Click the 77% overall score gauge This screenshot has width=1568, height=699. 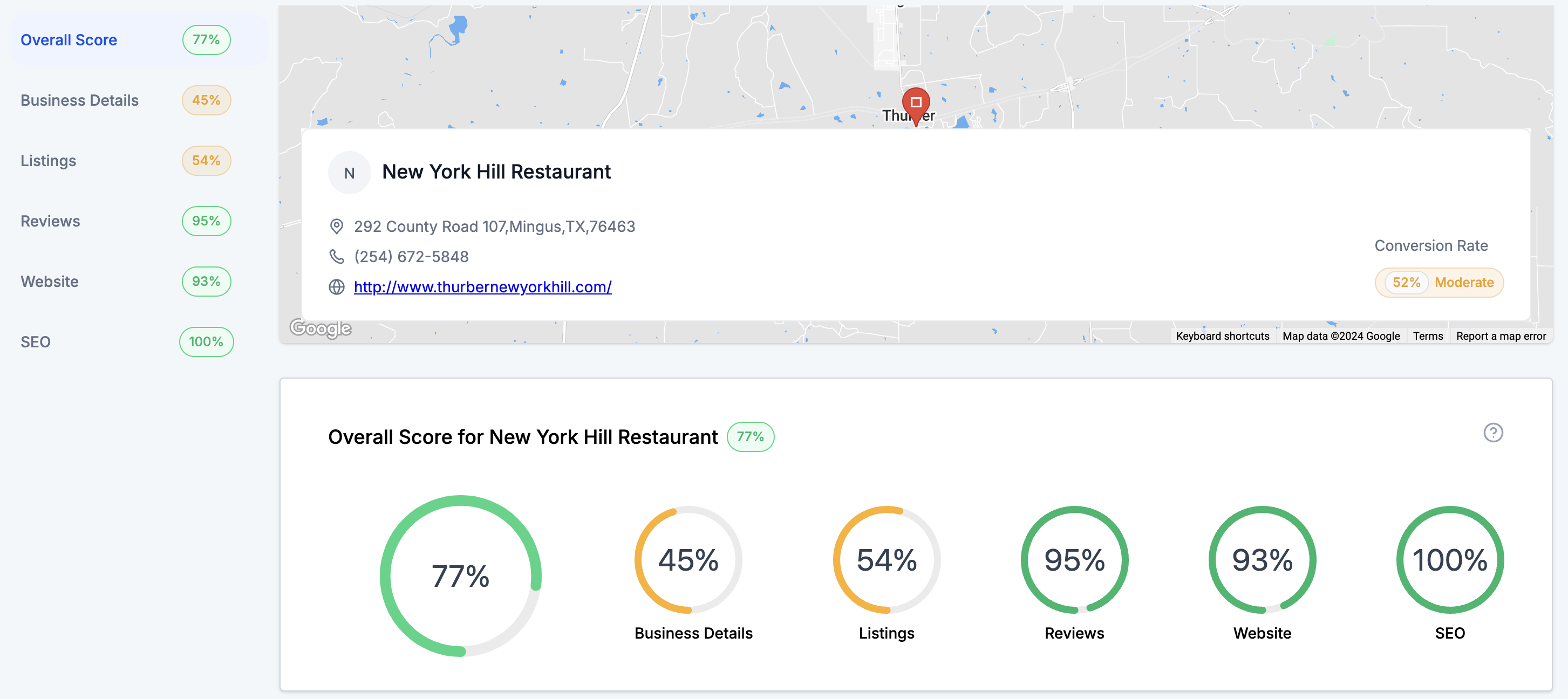pyautogui.click(x=461, y=575)
